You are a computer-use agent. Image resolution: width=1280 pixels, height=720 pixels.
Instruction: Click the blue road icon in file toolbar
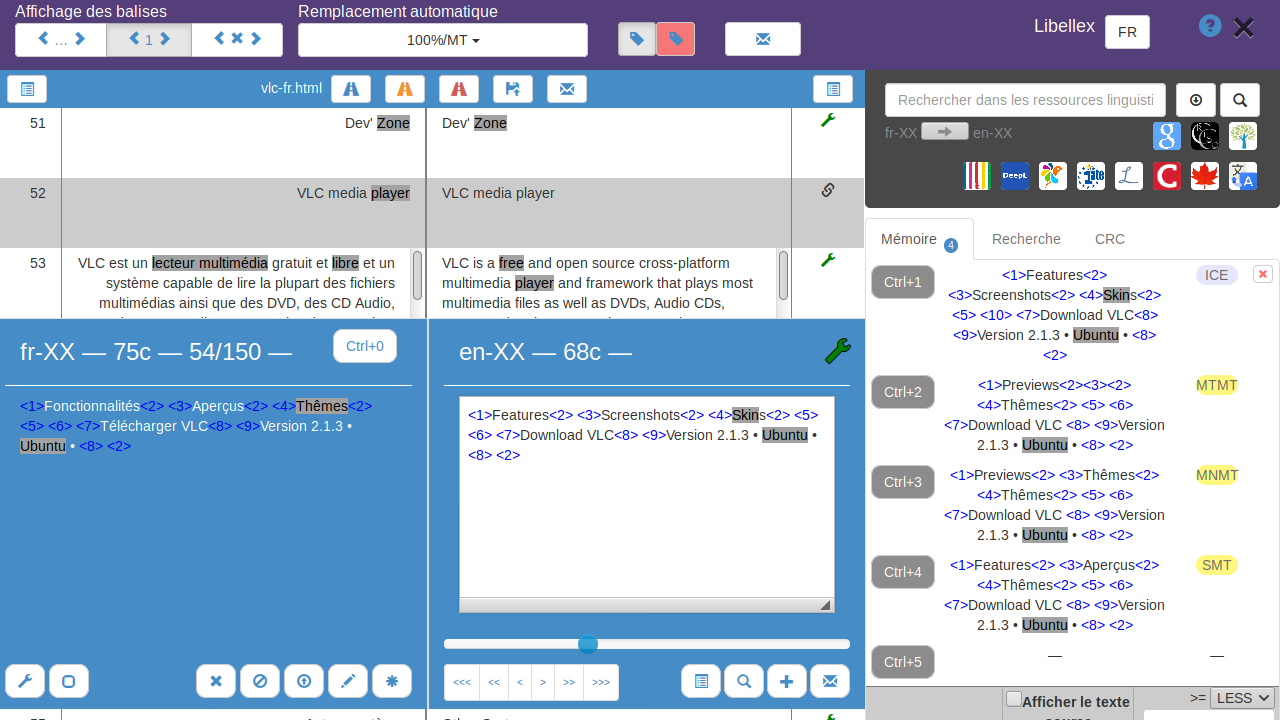351,89
